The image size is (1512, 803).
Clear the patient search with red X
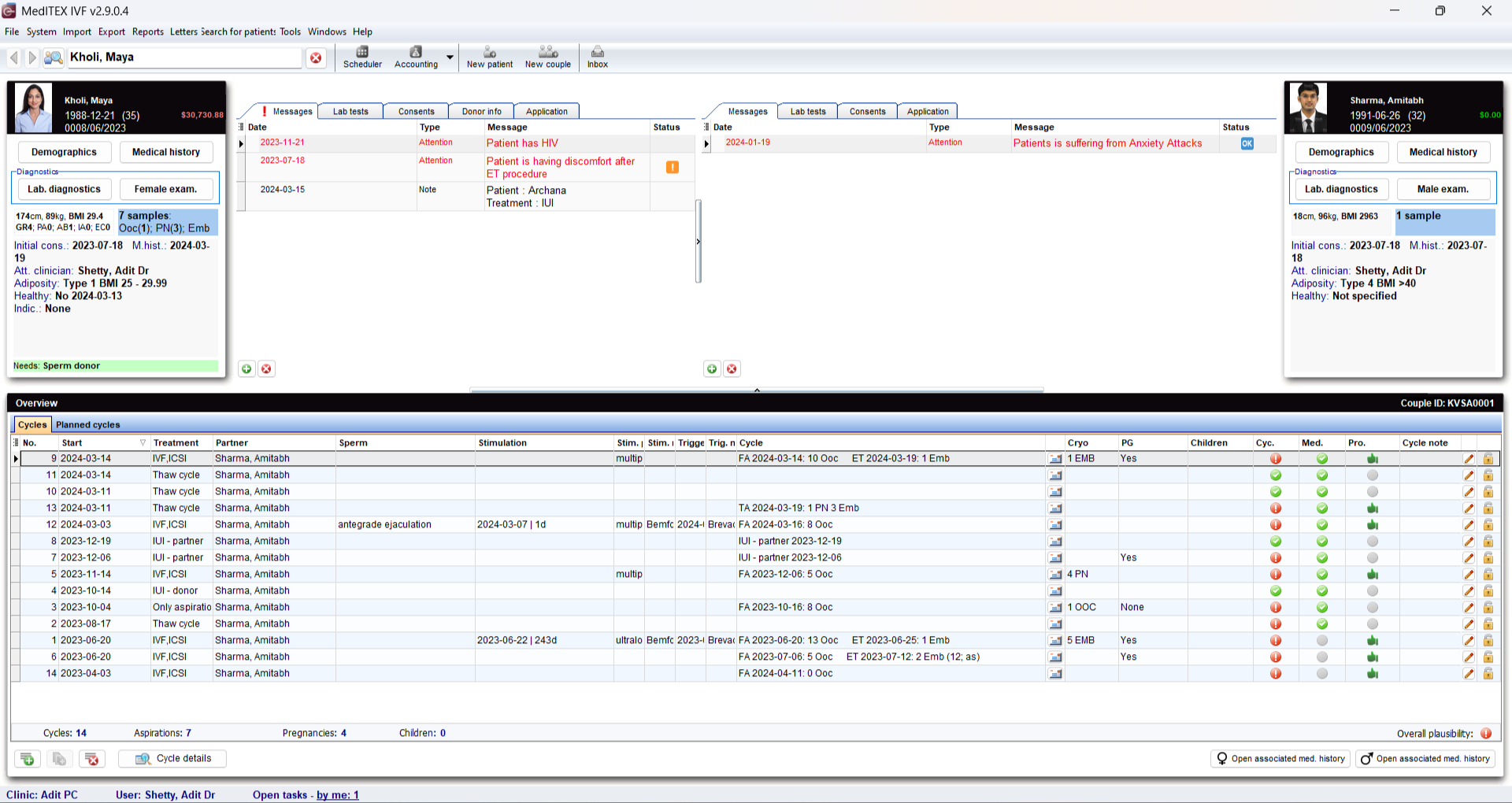pyautogui.click(x=316, y=57)
